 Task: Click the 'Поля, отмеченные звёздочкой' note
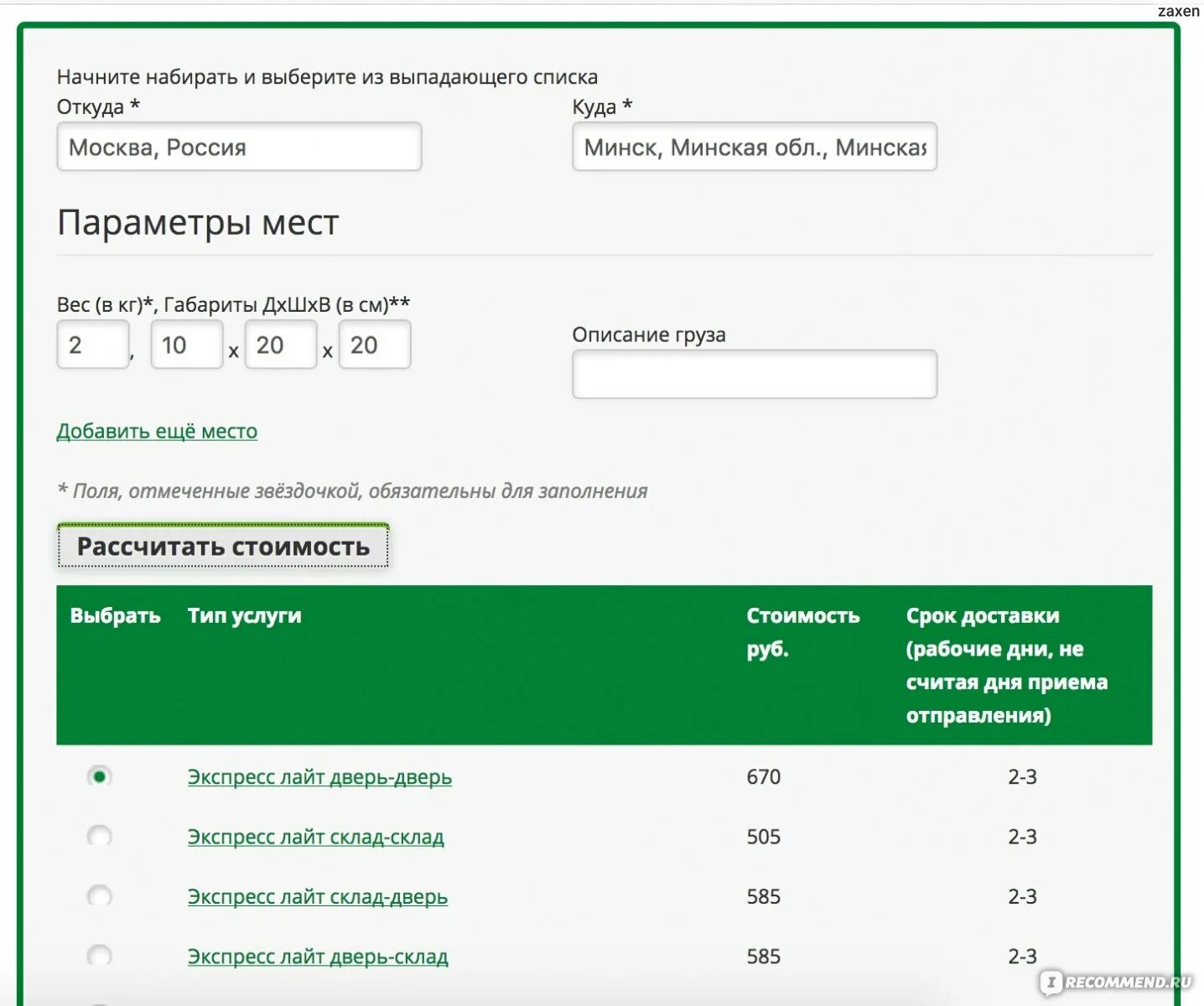(352, 490)
